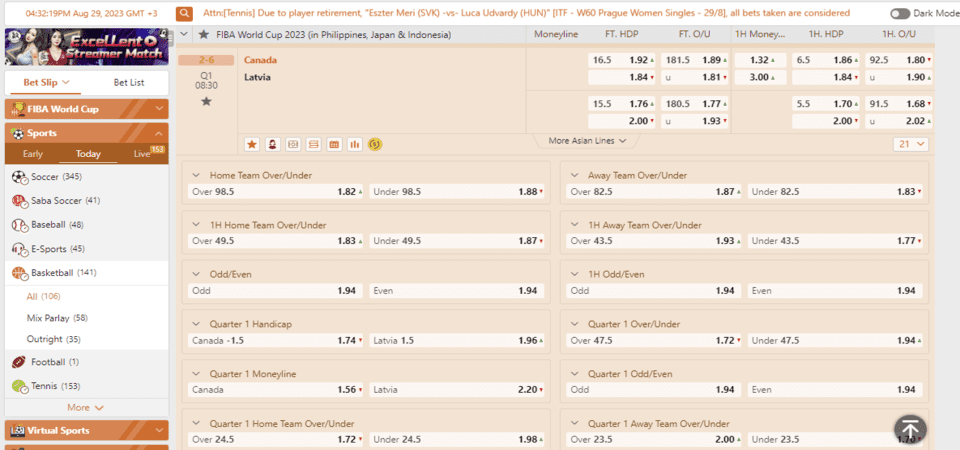This screenshot has height=450, width=960.
Task: Click the Football icon in sidebar
Action: [x=19, y=362]
